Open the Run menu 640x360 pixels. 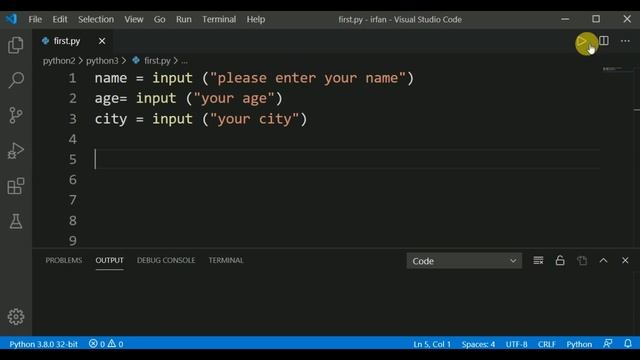pos(184,19)
